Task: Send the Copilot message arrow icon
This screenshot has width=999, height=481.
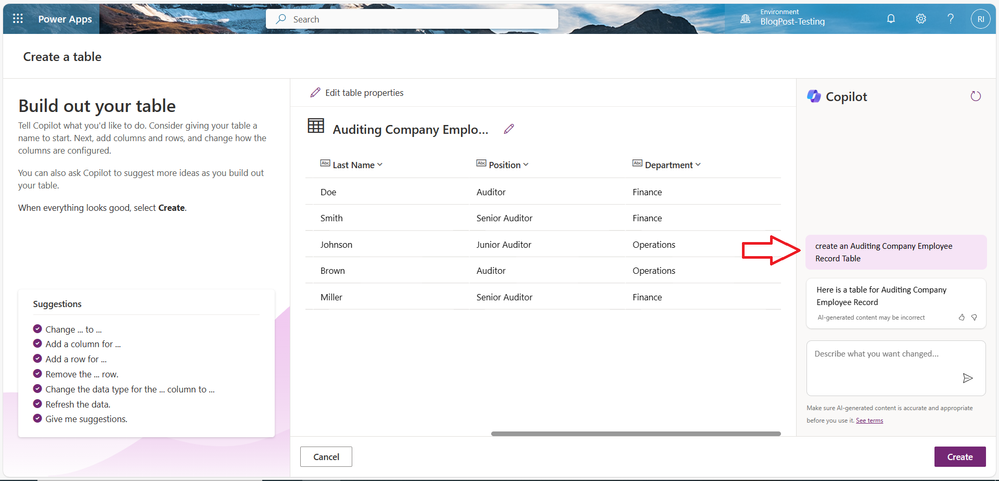Action: (x=968, y=378)
